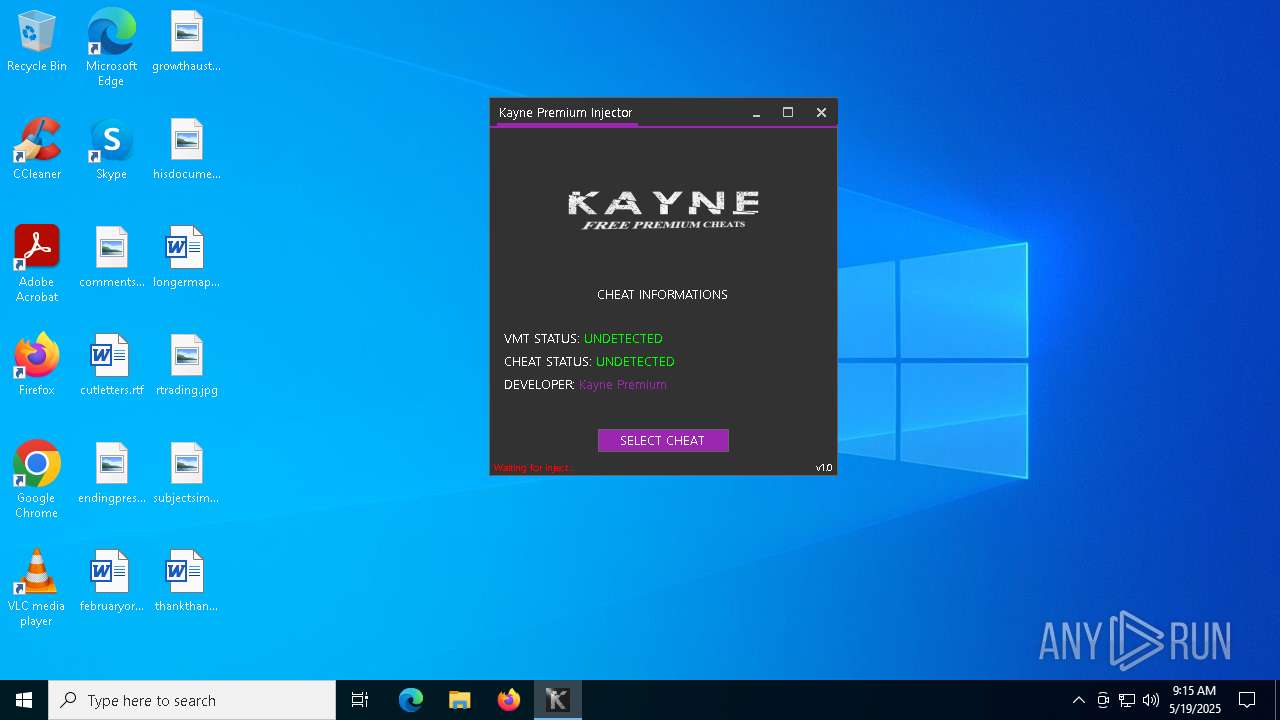1280x720 pixels.
Task: Select the growthaust image file icon
Action: click(x=186, y=41)
